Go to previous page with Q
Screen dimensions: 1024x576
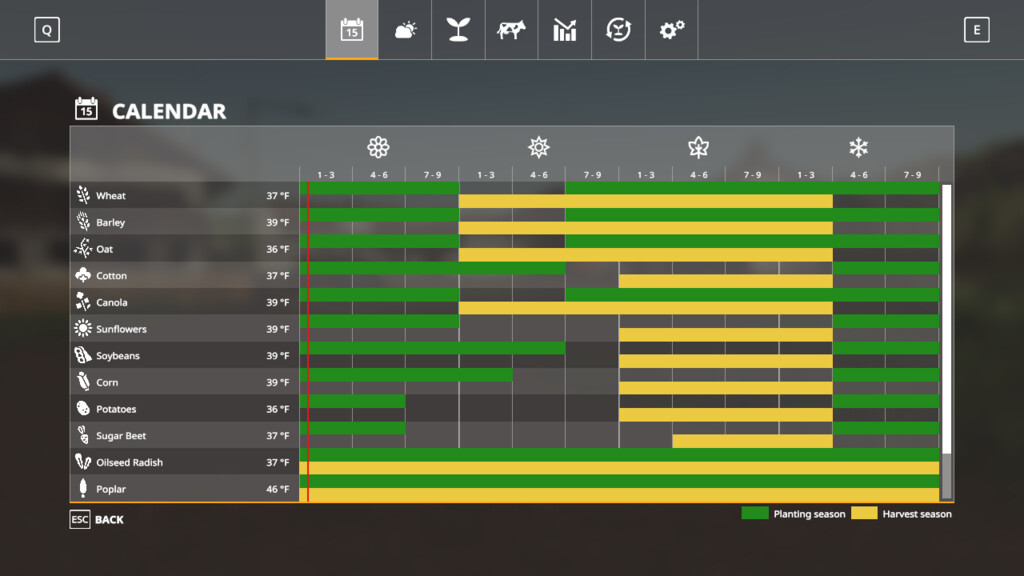coord(47,30)
